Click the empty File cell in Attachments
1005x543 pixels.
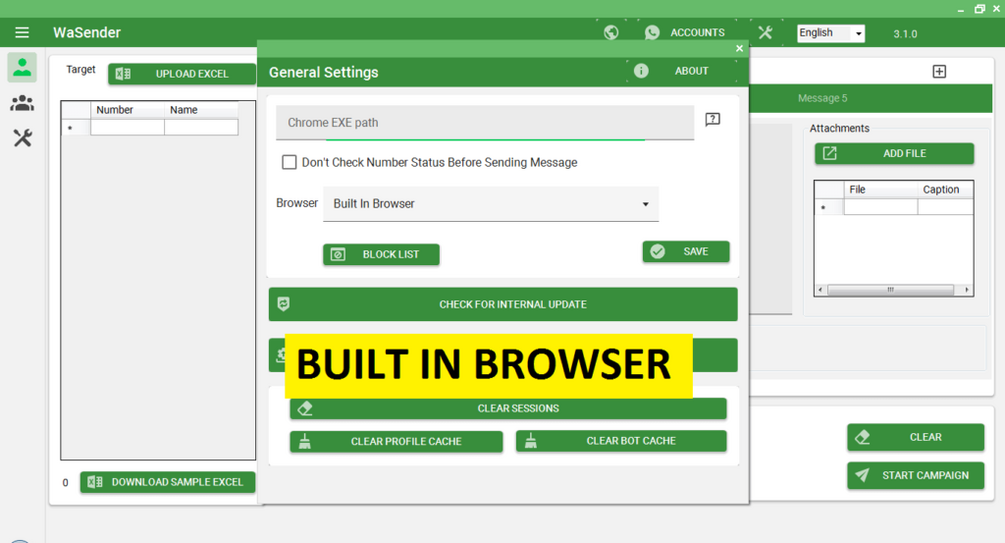pos(881,207)
